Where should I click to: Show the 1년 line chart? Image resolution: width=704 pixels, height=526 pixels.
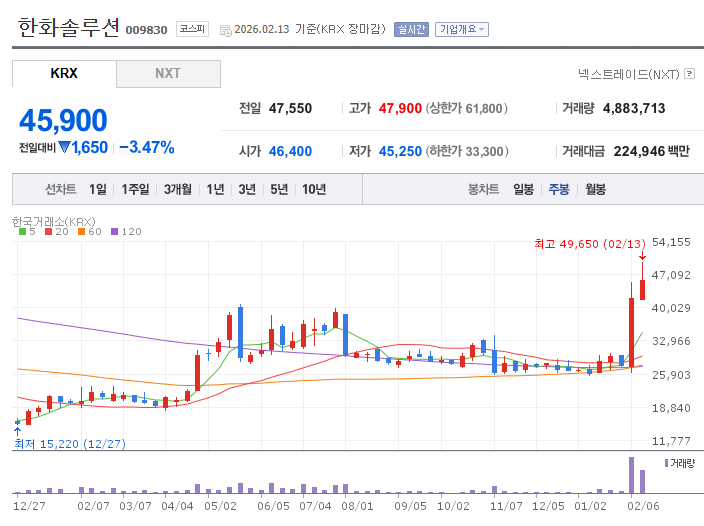tap(215, 189)
